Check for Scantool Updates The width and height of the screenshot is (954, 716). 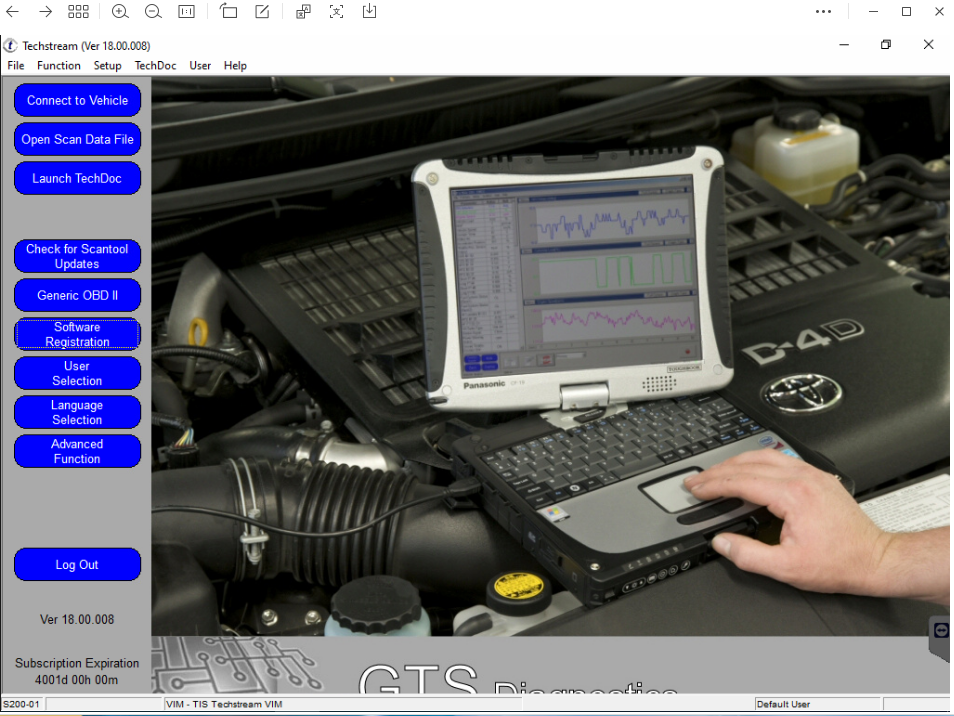point(77,256)
